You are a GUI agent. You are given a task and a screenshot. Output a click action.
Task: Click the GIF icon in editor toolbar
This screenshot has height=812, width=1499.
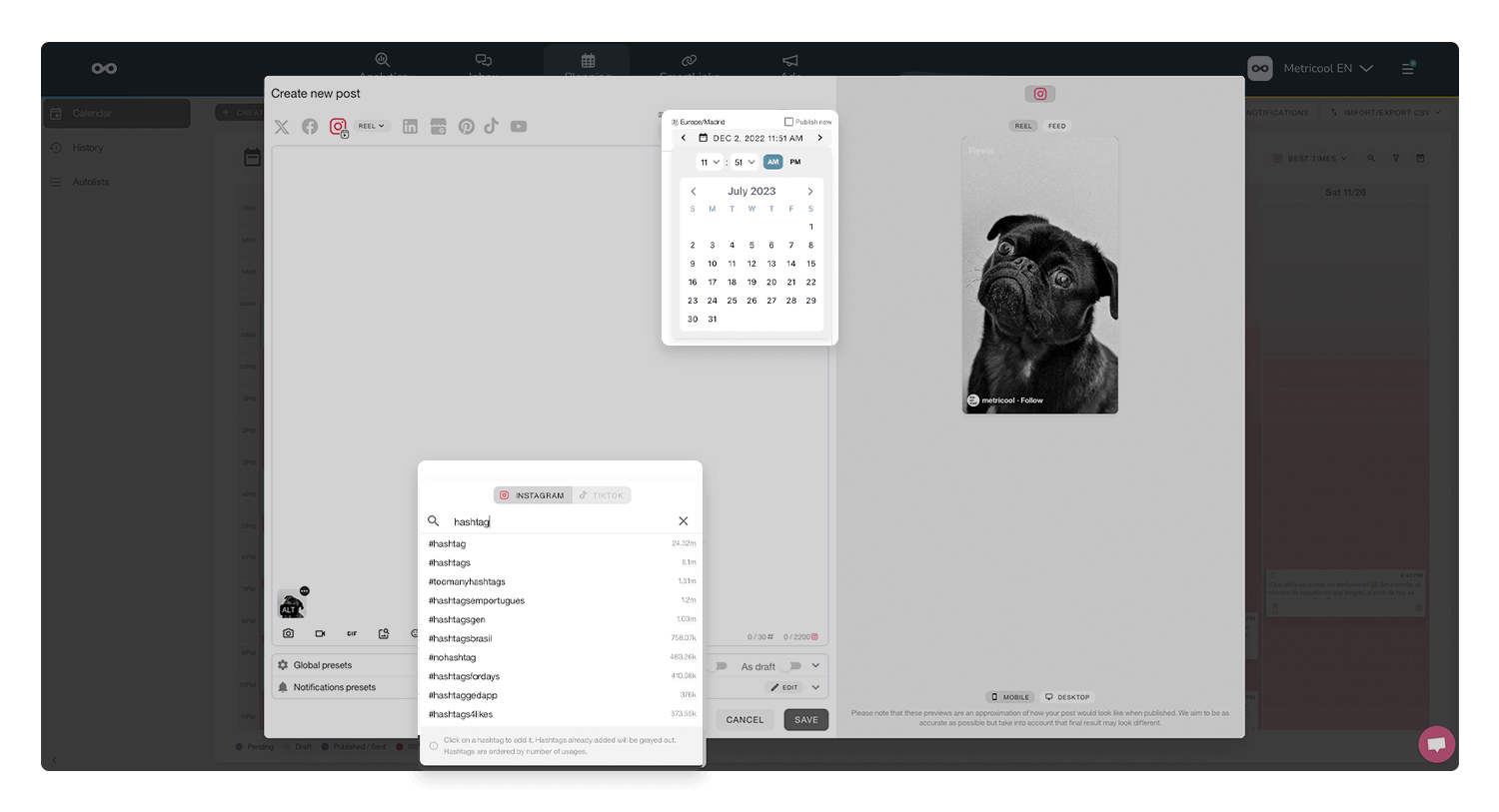[352, 633]
